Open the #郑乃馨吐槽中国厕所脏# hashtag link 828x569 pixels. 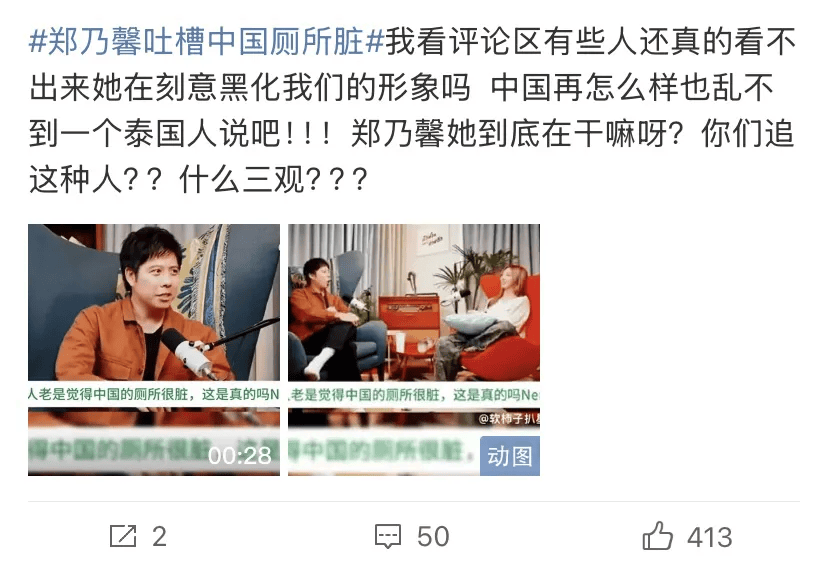pos(206,42)
